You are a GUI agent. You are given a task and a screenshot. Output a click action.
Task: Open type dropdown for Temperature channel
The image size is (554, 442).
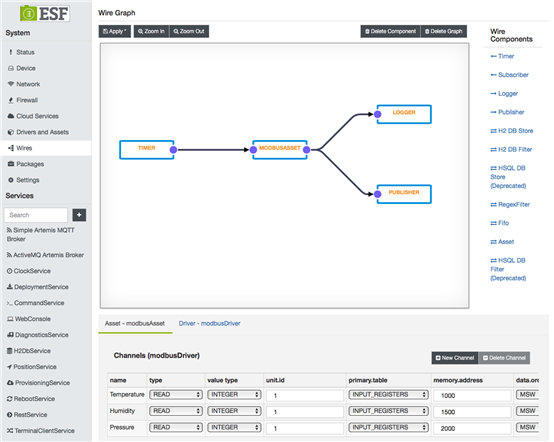click(x=176, y=395)
